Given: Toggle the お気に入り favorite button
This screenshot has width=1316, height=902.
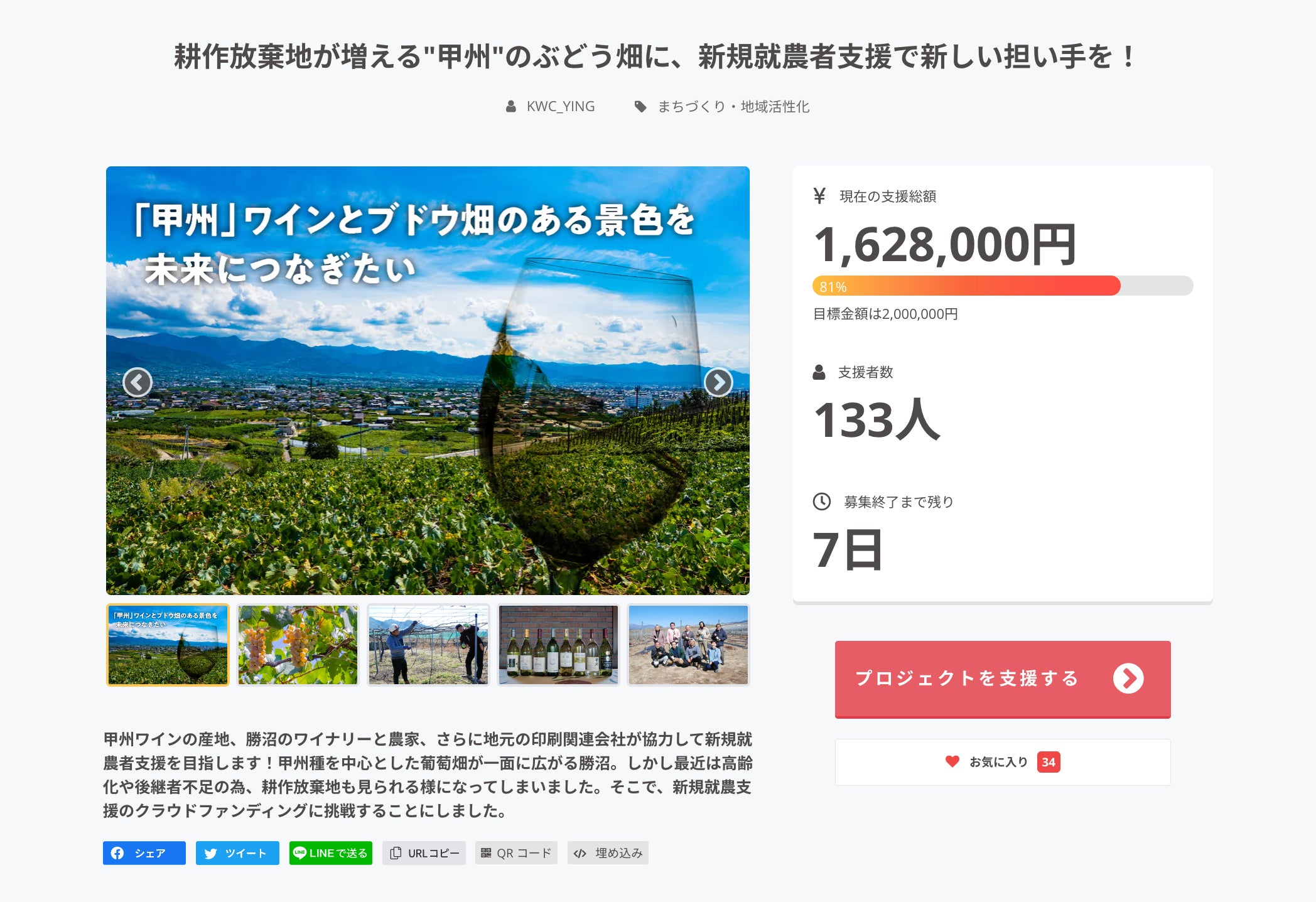Looking at the screenshot, I should [x=1002, y=762].
